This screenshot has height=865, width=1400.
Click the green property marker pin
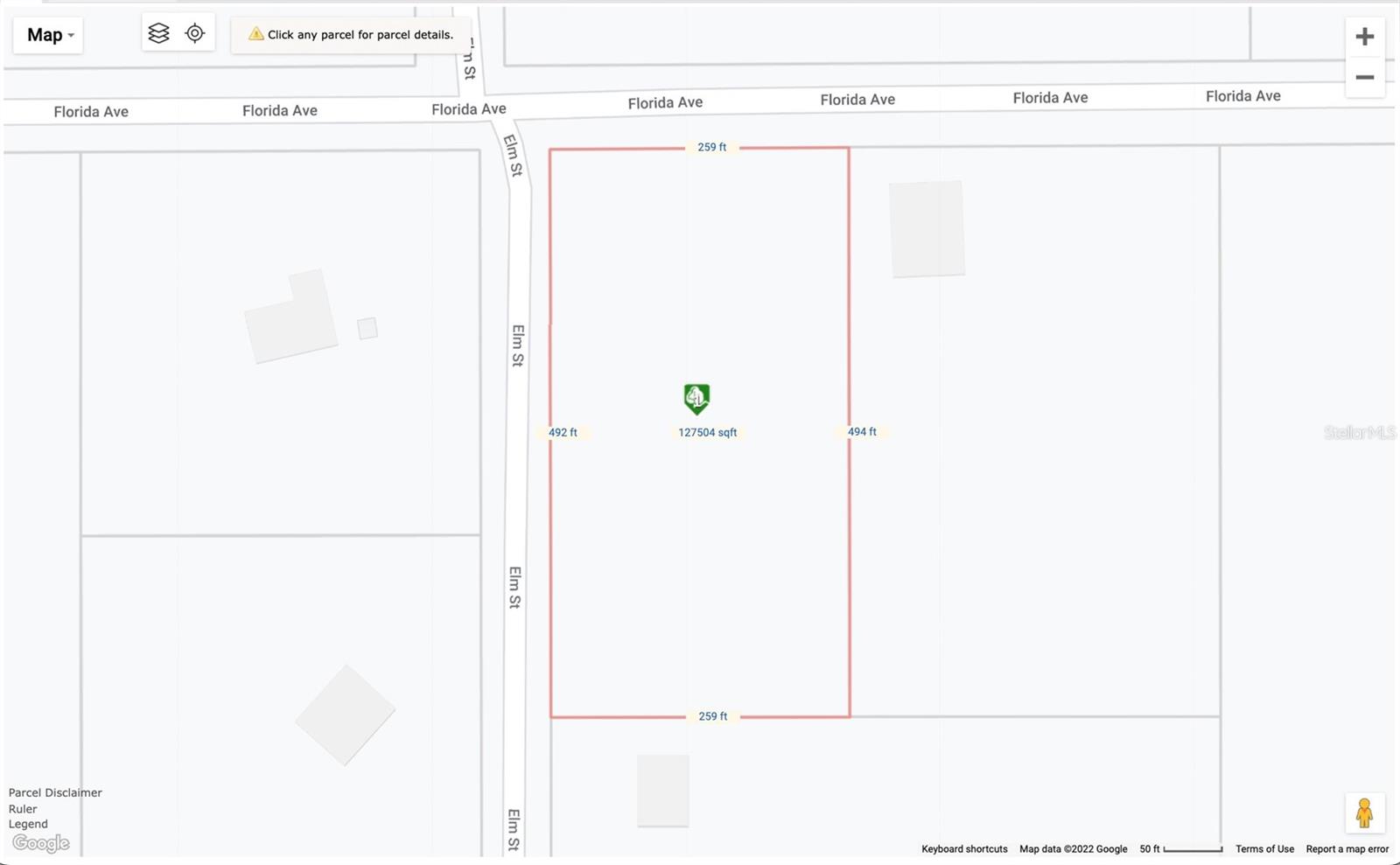pos(696,399)
